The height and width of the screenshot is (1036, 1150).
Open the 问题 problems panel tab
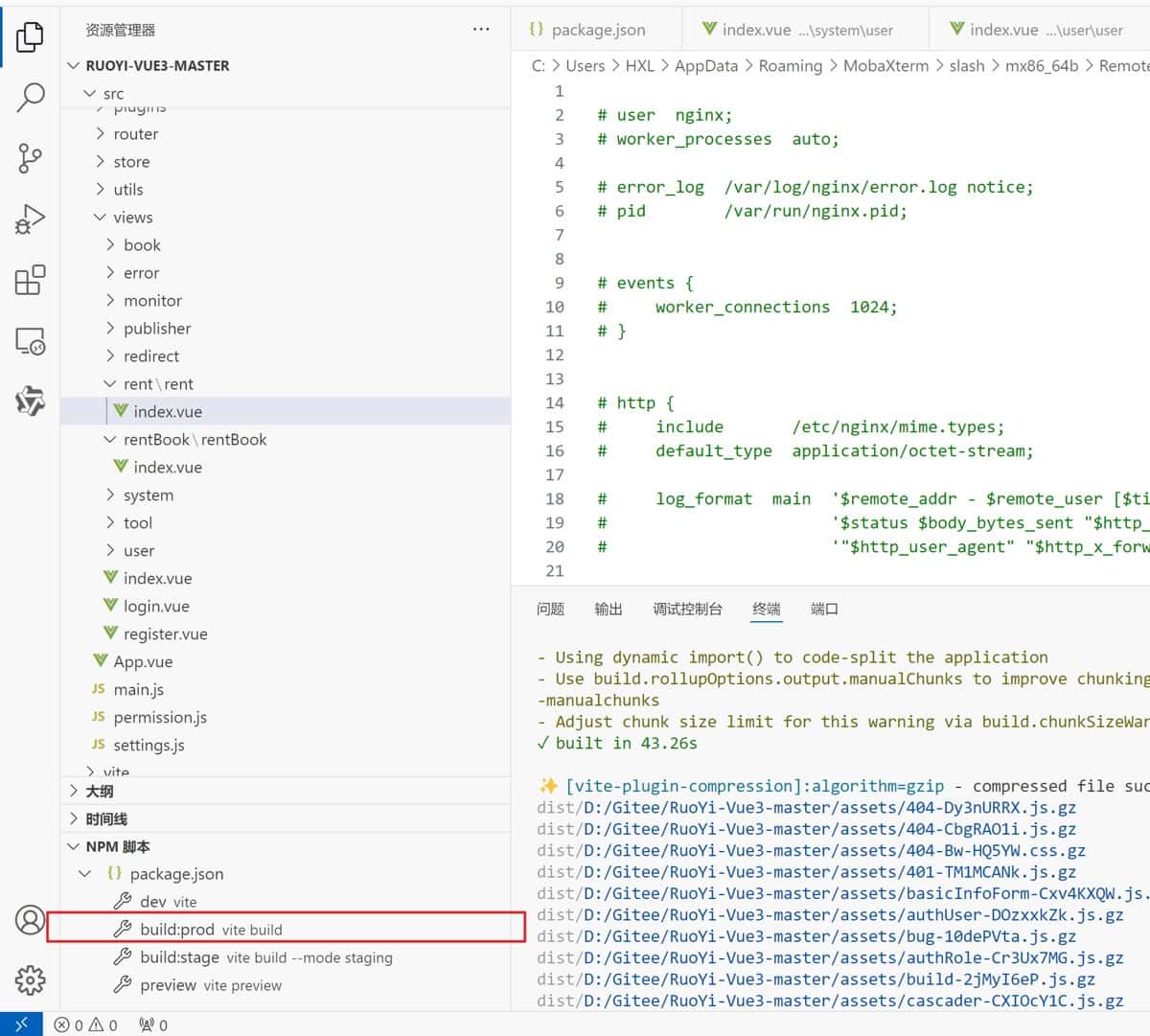coord(550,609)
